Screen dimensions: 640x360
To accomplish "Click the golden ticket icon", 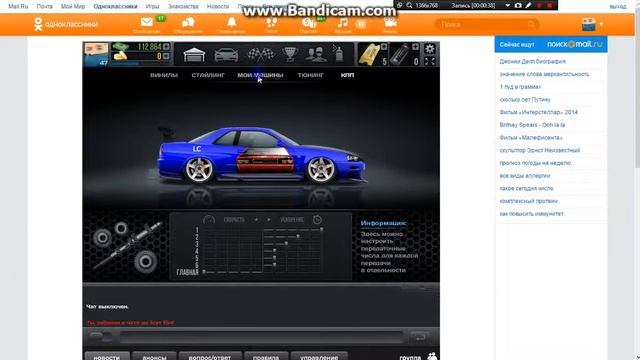I will coord(369,55).
